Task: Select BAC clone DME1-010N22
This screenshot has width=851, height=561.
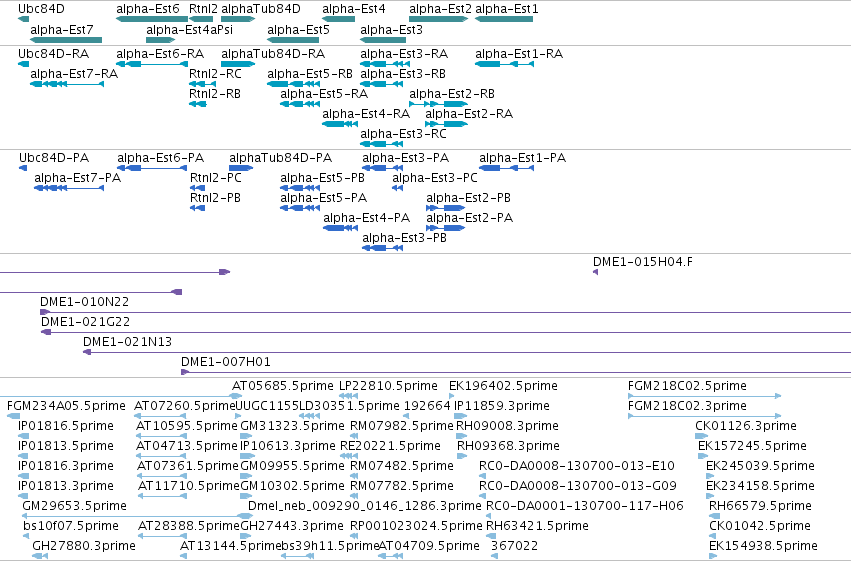Action: click(445, 312)
